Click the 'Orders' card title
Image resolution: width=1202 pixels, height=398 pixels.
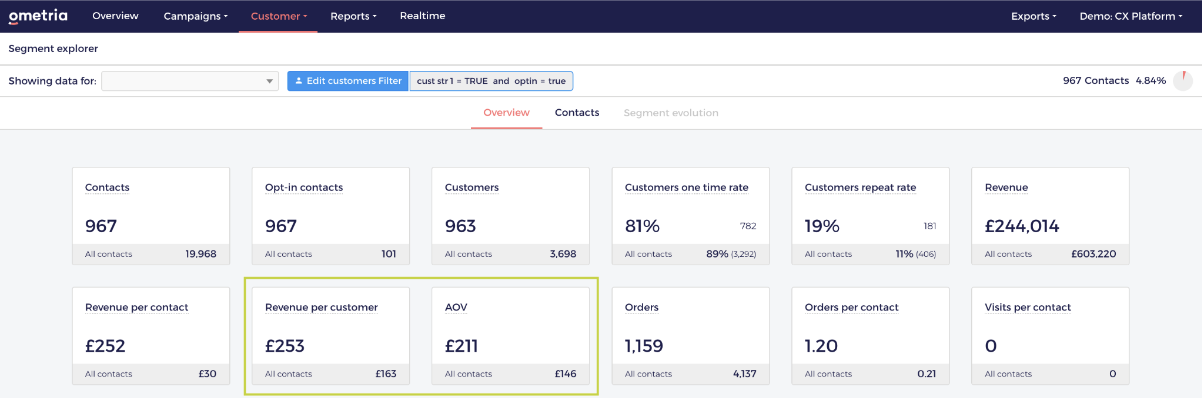coord(642,307)
